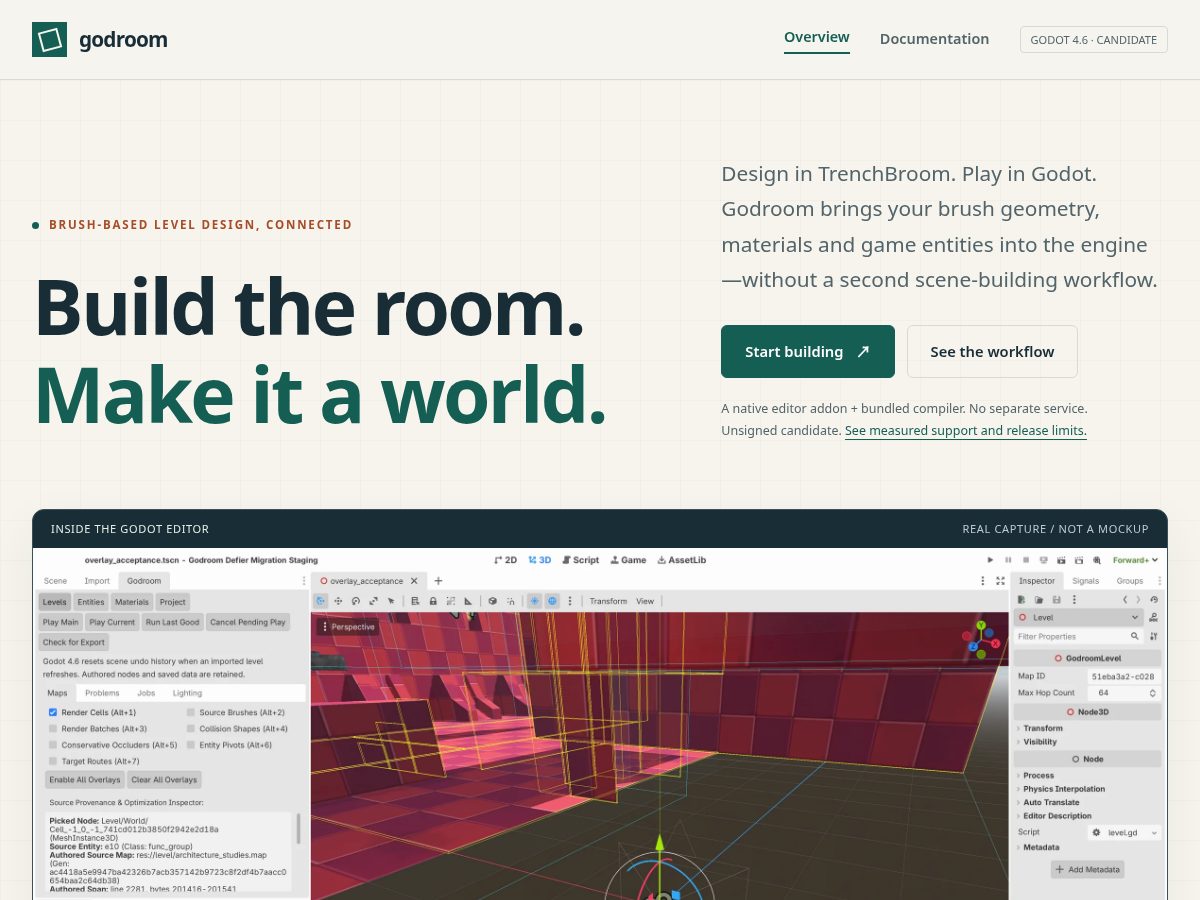
Task: Select the Move Mode tool icon
Action: click(x=338, y=601)
